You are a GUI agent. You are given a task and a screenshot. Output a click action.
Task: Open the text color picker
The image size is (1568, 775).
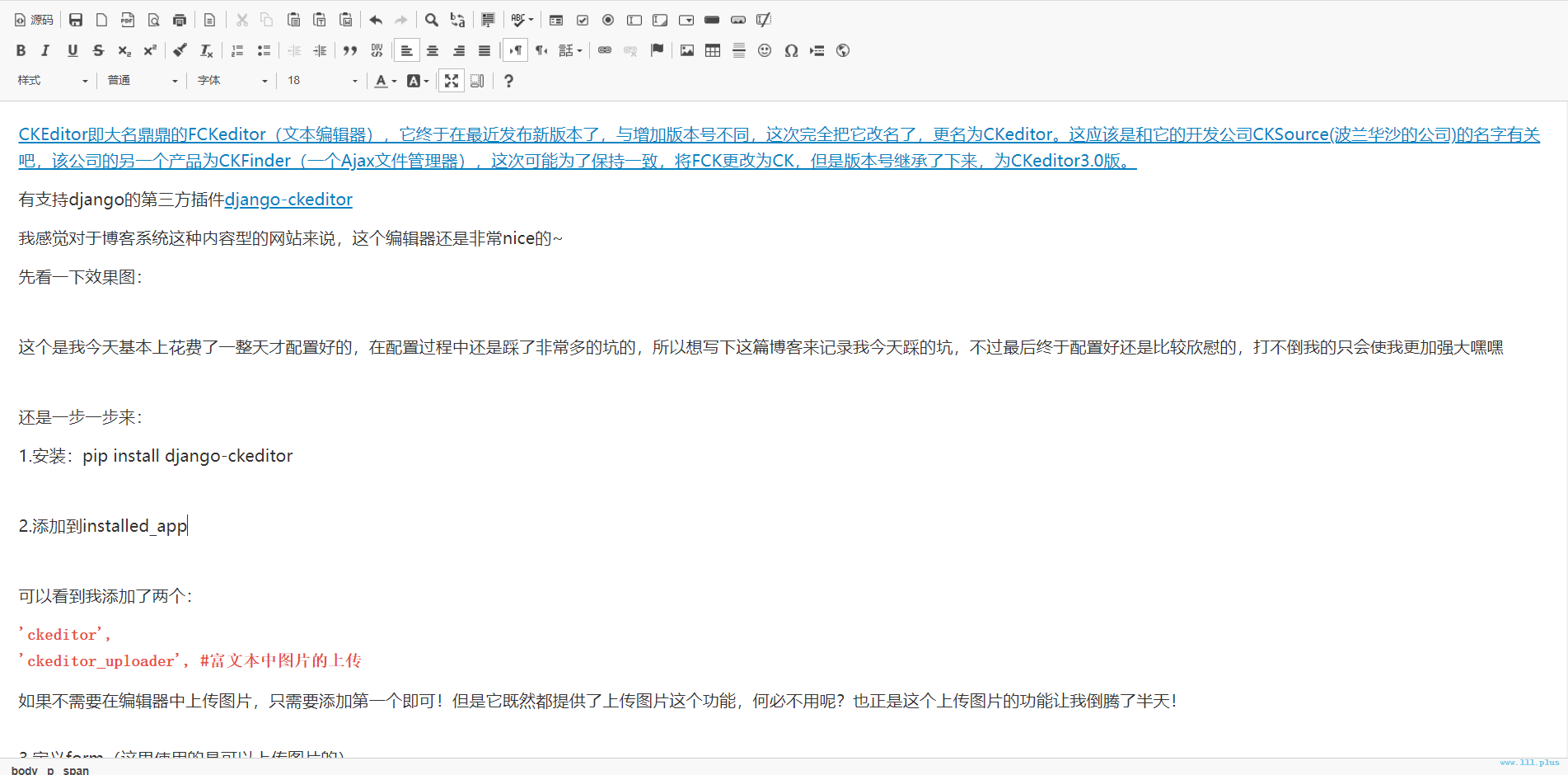coord(386,81)
